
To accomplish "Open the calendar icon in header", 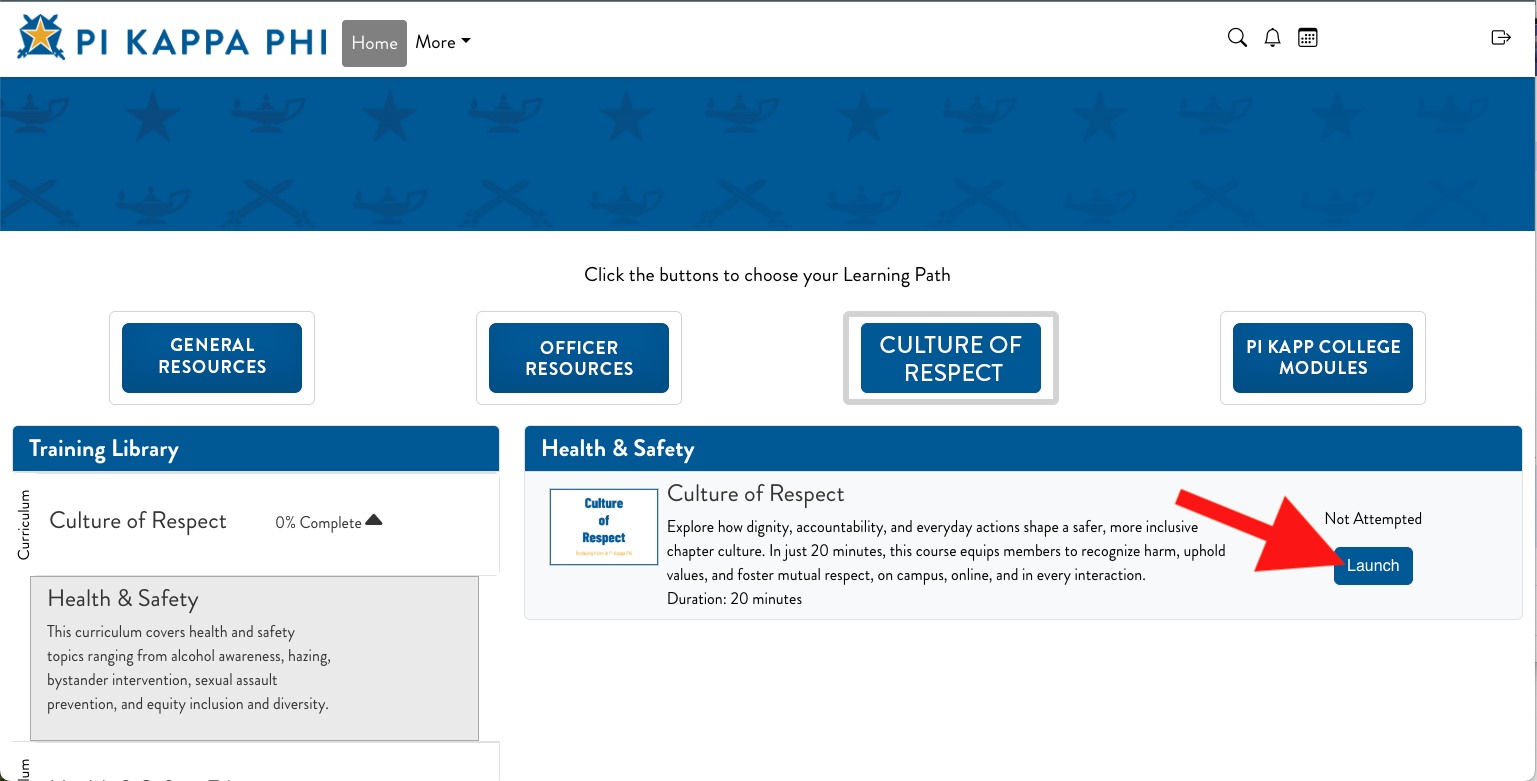I will (1307, 38).
